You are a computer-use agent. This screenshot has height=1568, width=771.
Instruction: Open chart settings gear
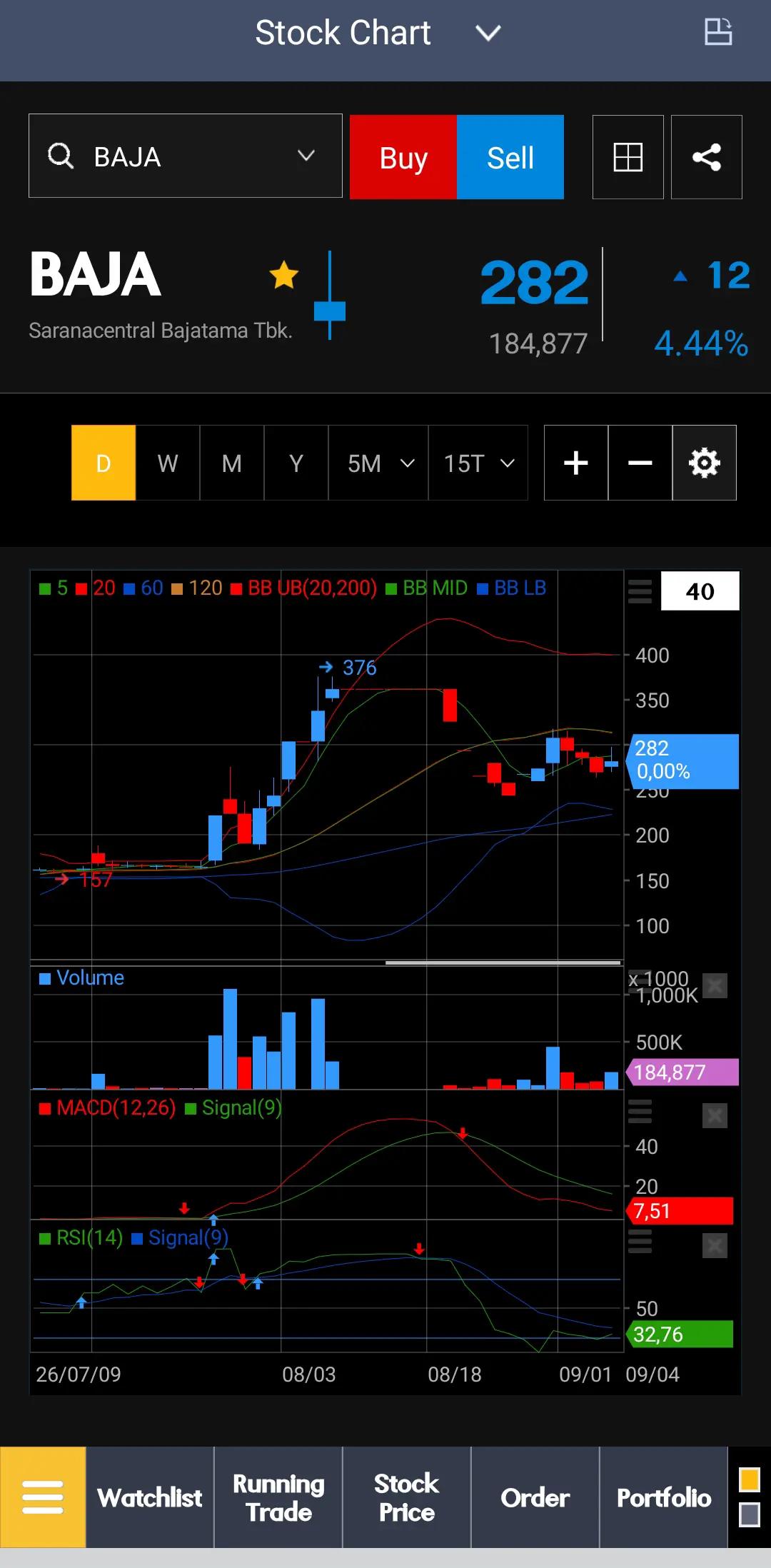[x=705, y=463]
